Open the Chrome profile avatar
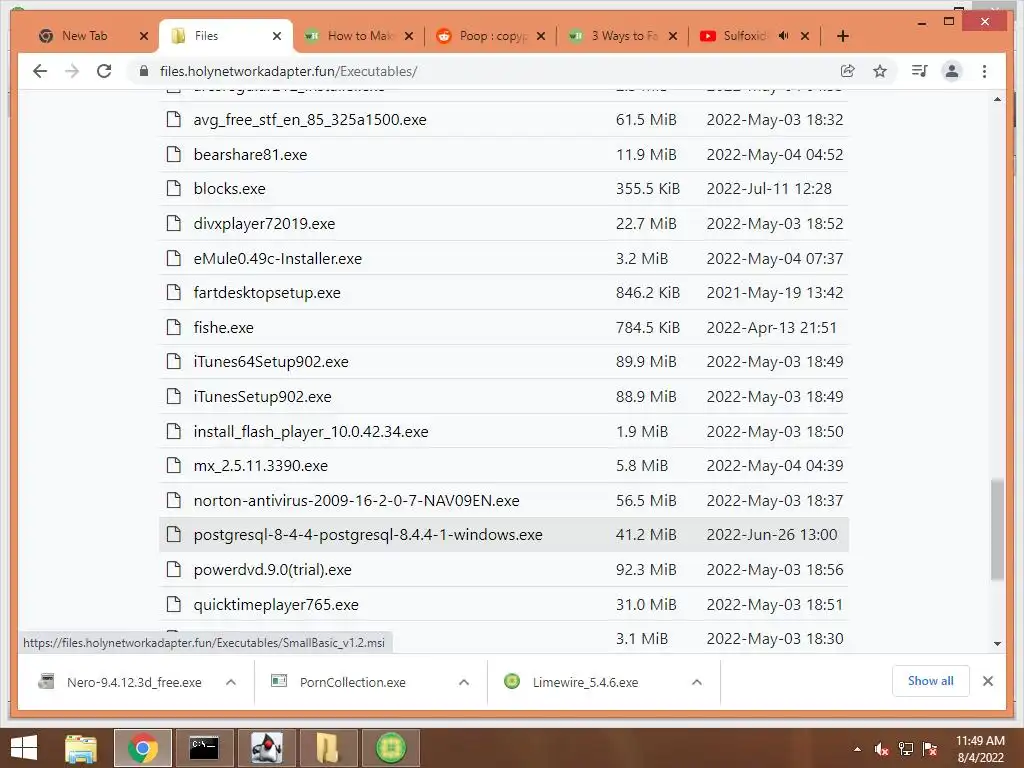Viewport: 1024px width, 768px height. (x=952, y=71)
